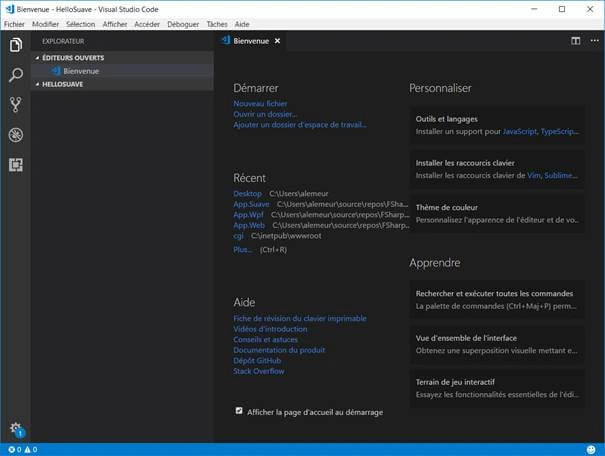Open the Modifier menu
Screen dimensions: 605x456
[46, 24]
